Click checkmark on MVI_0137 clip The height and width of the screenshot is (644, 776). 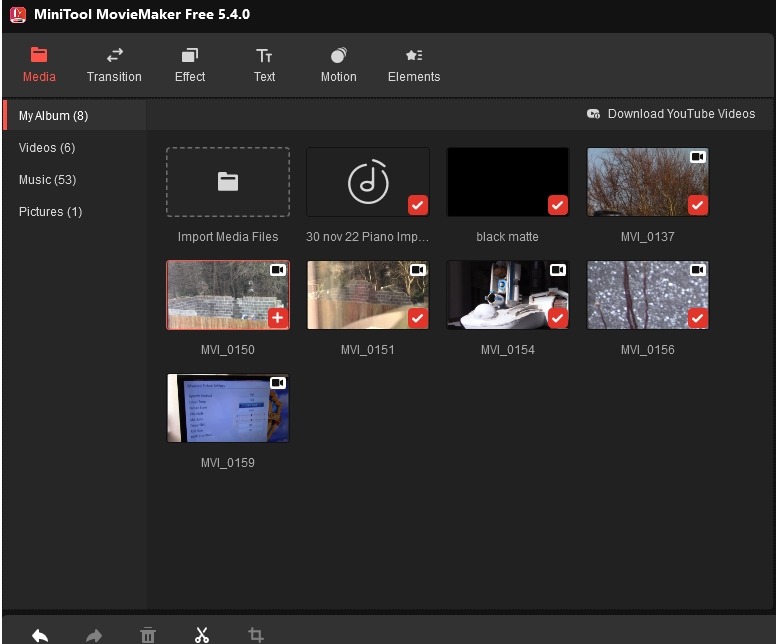click(698, 205)
